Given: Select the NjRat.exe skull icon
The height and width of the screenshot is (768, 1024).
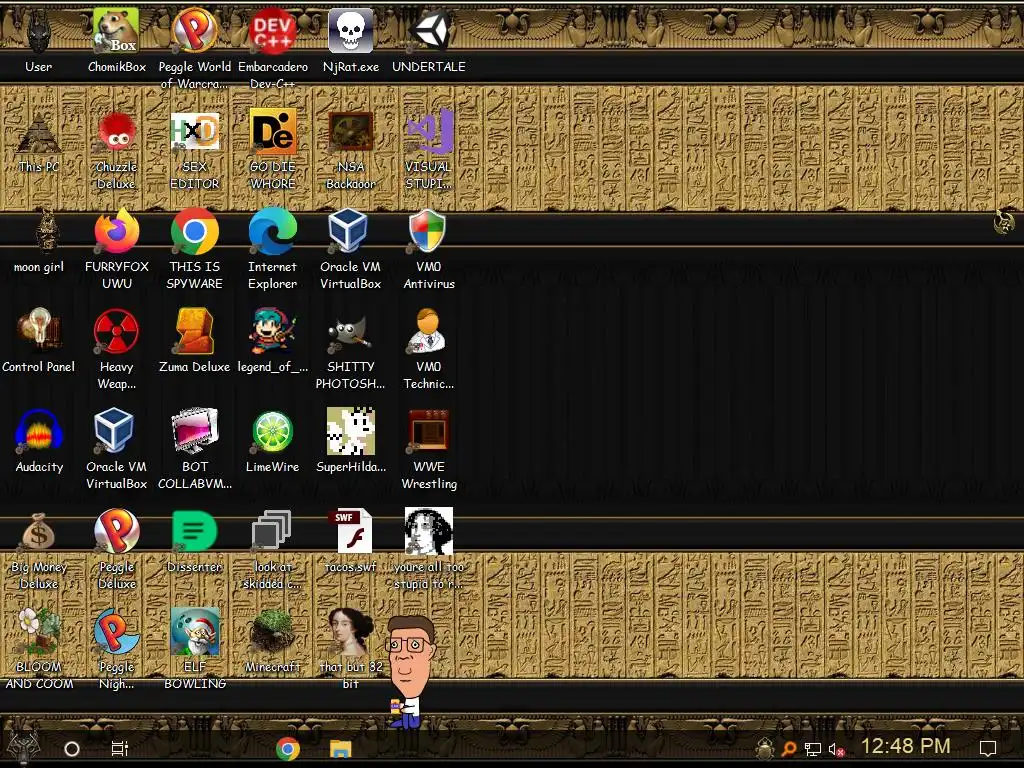Looking at the screenshot, I should point(351,31).
